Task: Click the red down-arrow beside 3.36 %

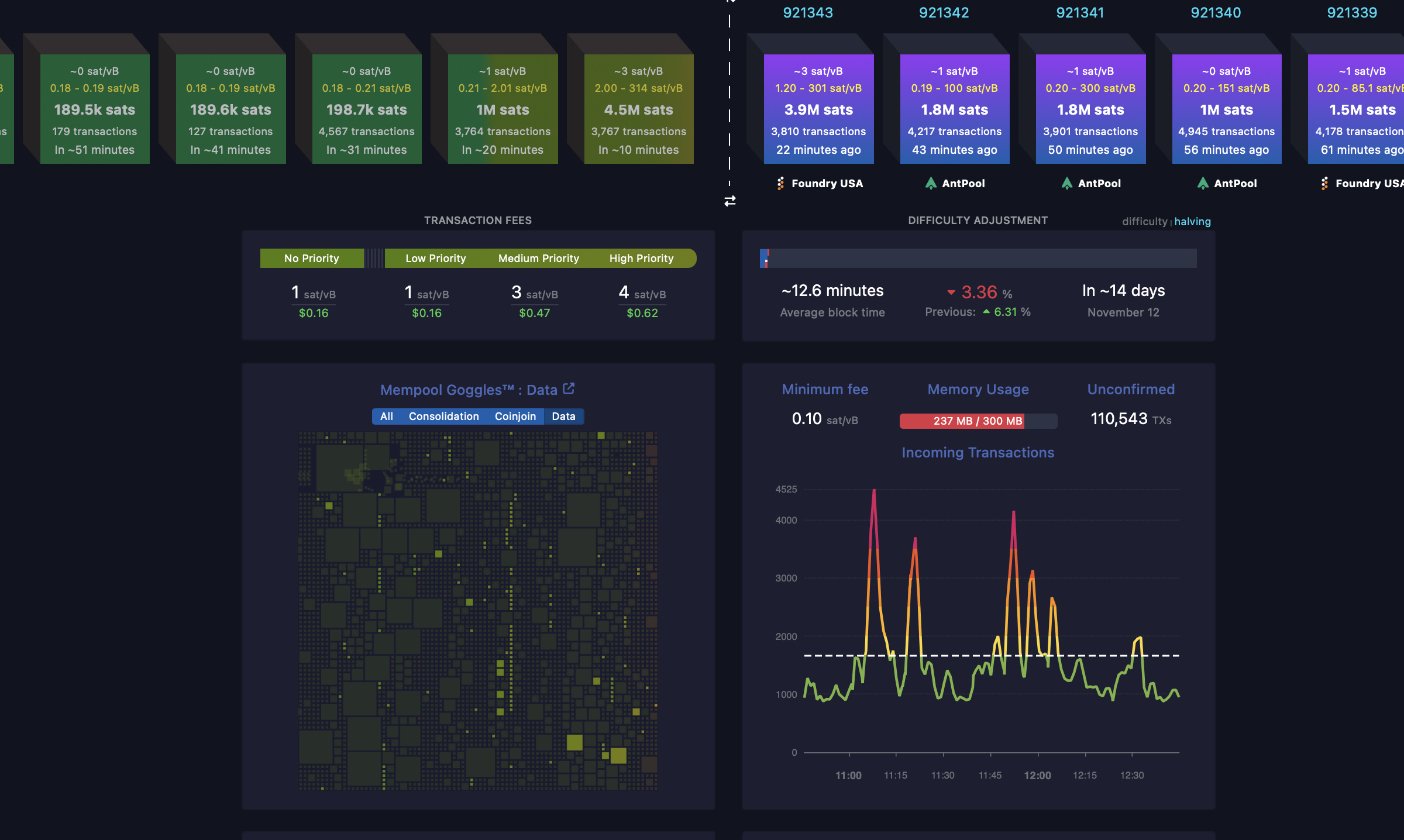Action: (x=951, y=292)
